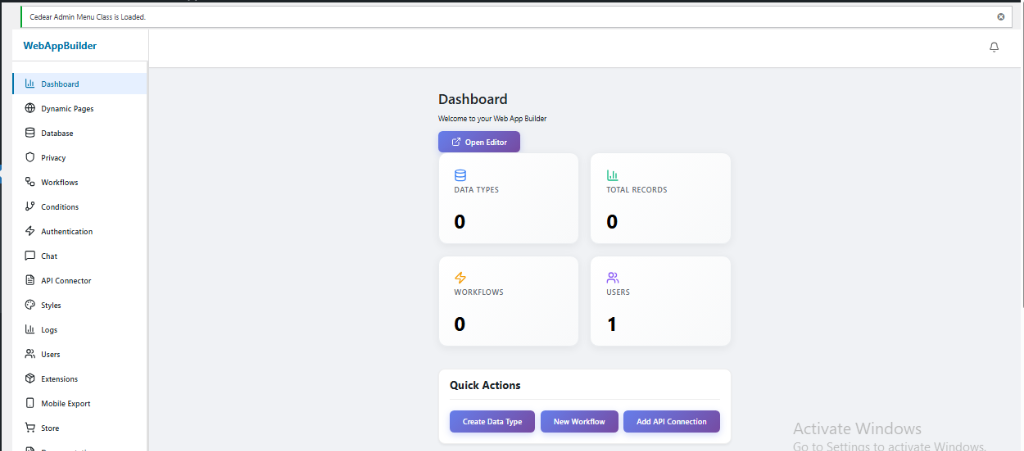The width and height of the screenshot is (1024, 451).
Task: Open Chat from the sidebar
Action: click(x=79, y=256)
